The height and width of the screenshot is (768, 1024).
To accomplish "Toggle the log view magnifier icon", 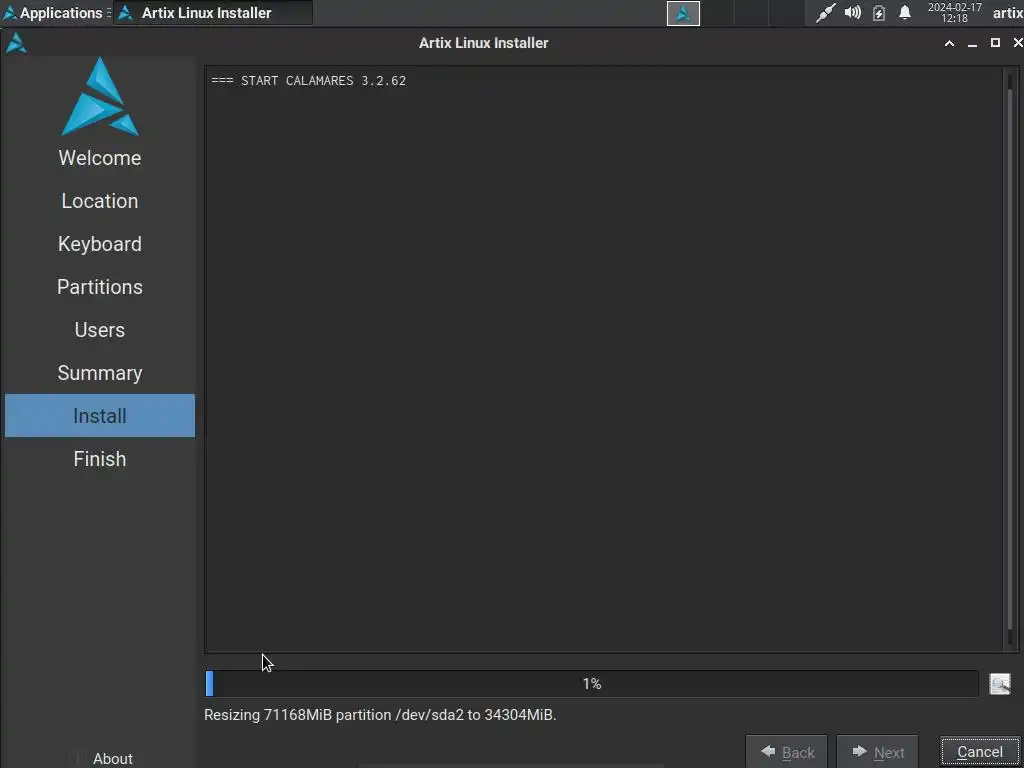I will point(1000,684).
